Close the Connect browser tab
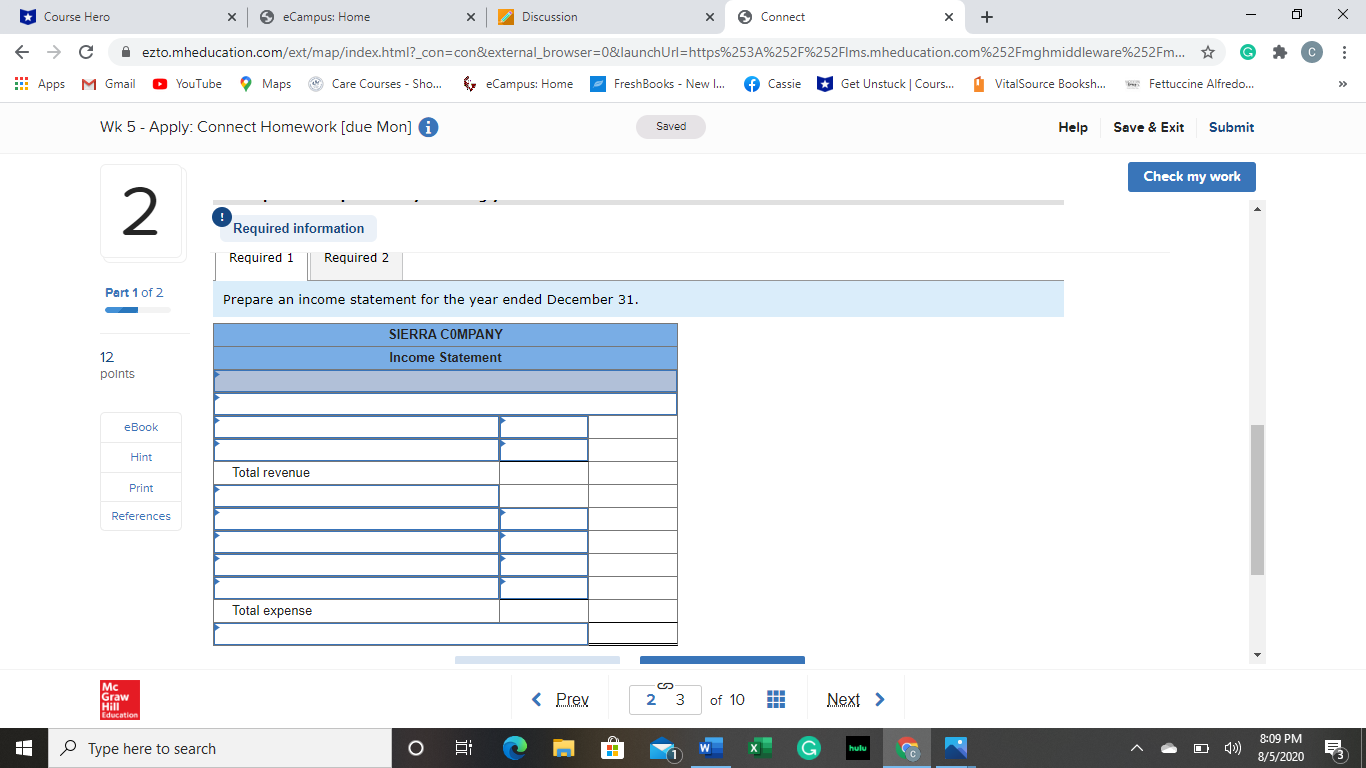Viewport: 1366px width, 768px height. [x=949, y=17]
